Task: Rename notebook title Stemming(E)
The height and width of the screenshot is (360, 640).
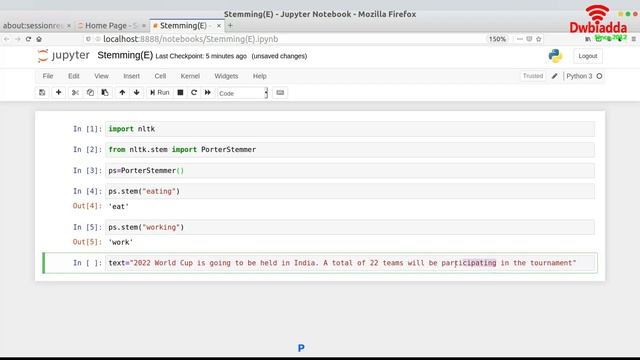Action: point(125,56)
